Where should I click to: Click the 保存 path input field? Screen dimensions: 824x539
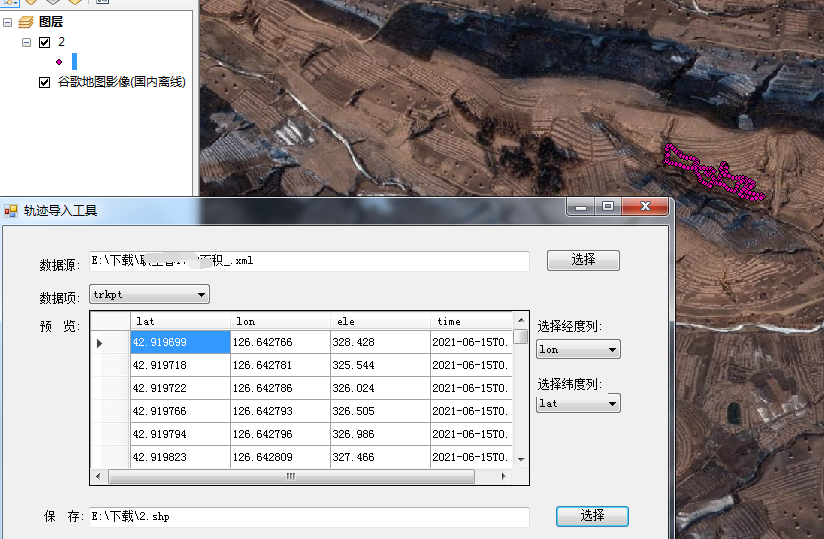[x=309, y=517]
